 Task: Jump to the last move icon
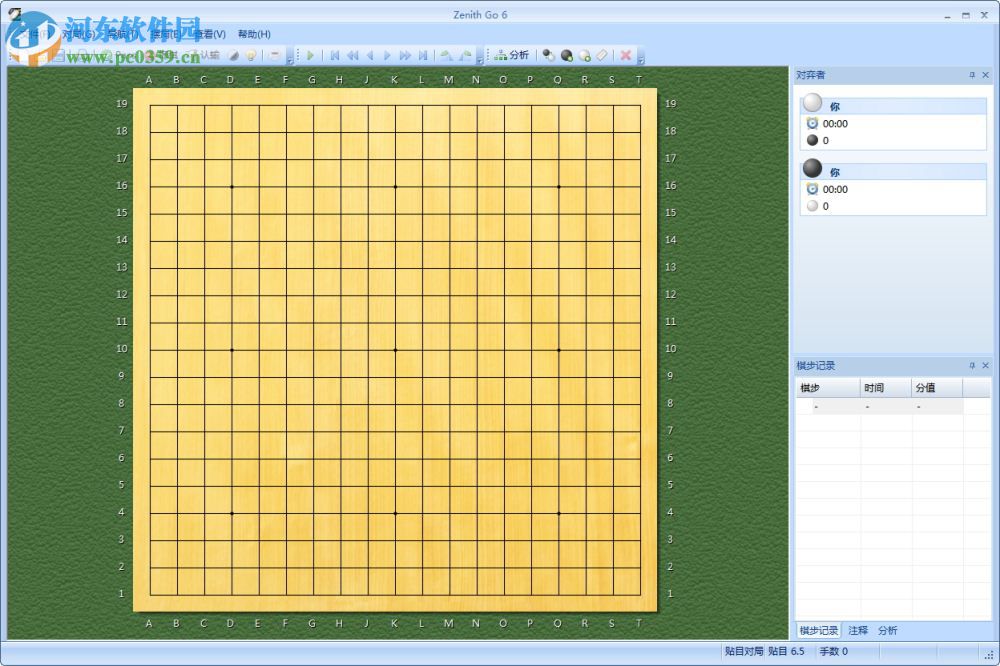(x=421, y=55)
